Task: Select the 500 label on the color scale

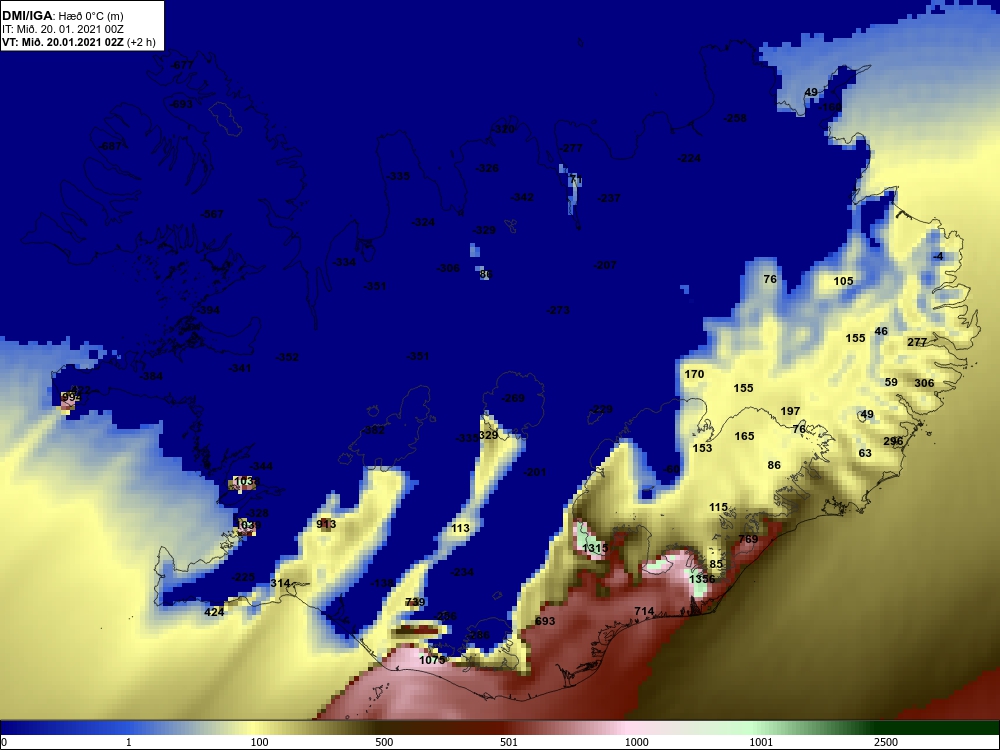Action: tap(384, 742)
